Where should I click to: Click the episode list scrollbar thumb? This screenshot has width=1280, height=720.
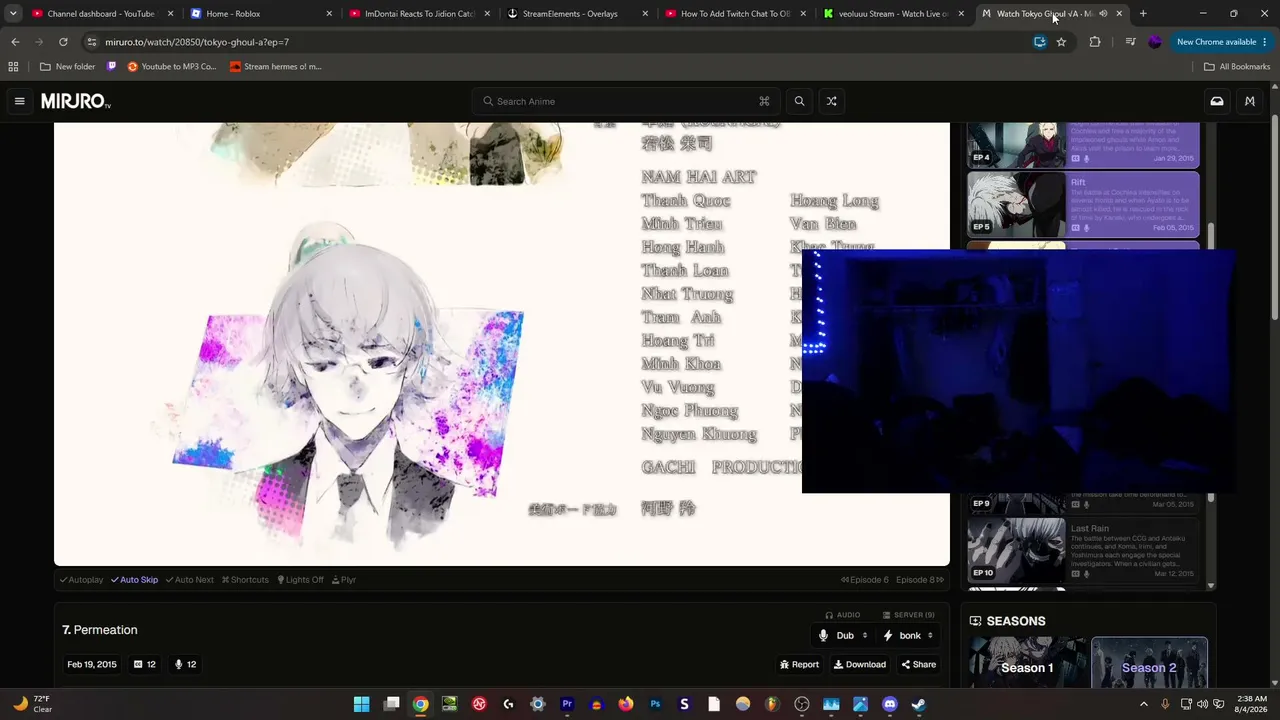(1211, 238)
